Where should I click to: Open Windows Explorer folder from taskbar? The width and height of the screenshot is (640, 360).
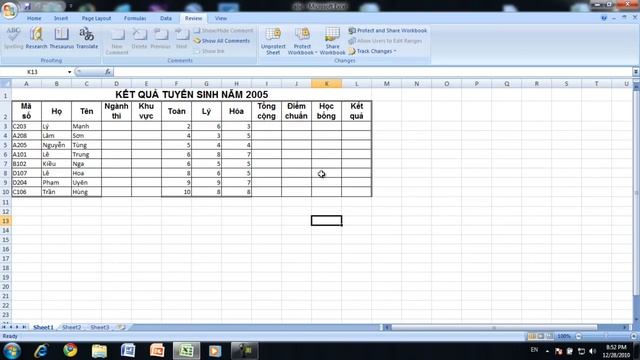click(99, 351)
